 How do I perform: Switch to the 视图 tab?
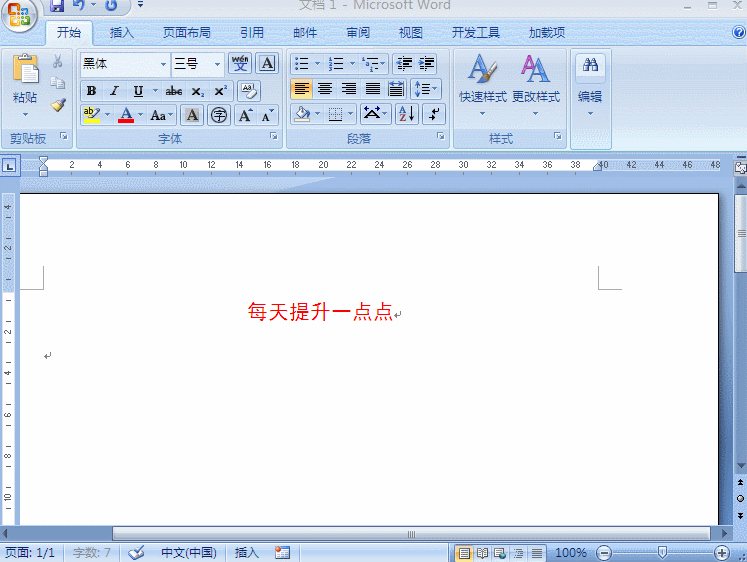[x=411, y=32]
